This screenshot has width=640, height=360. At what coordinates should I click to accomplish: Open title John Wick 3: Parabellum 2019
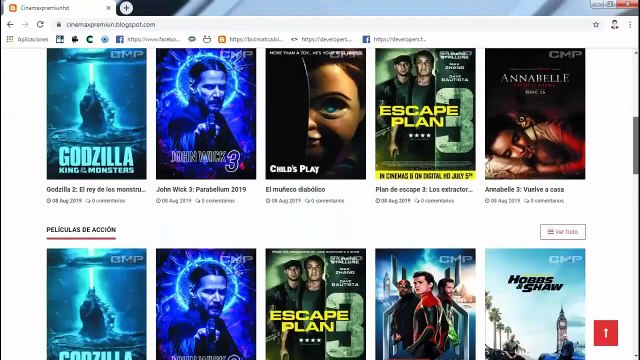[201, 189]
